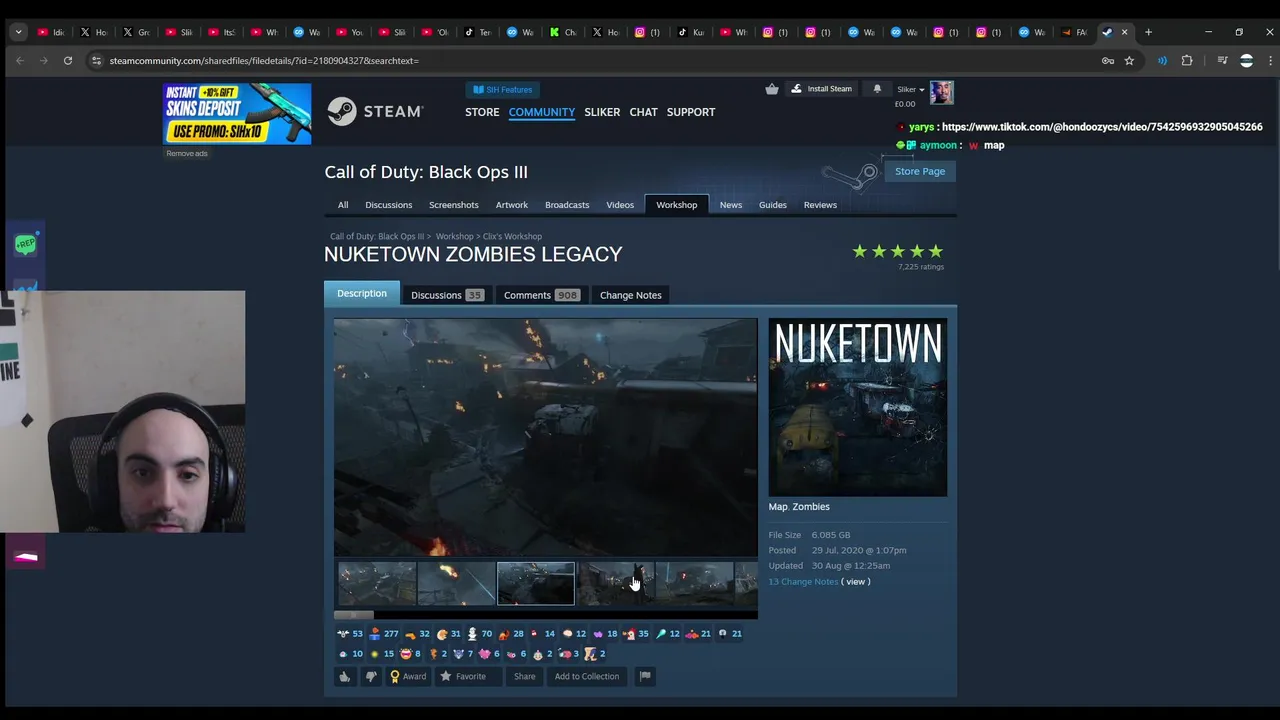Screen dimensions: 1280x720
Task: Open CHAT in Steam header
Action: tap(643, 112)
